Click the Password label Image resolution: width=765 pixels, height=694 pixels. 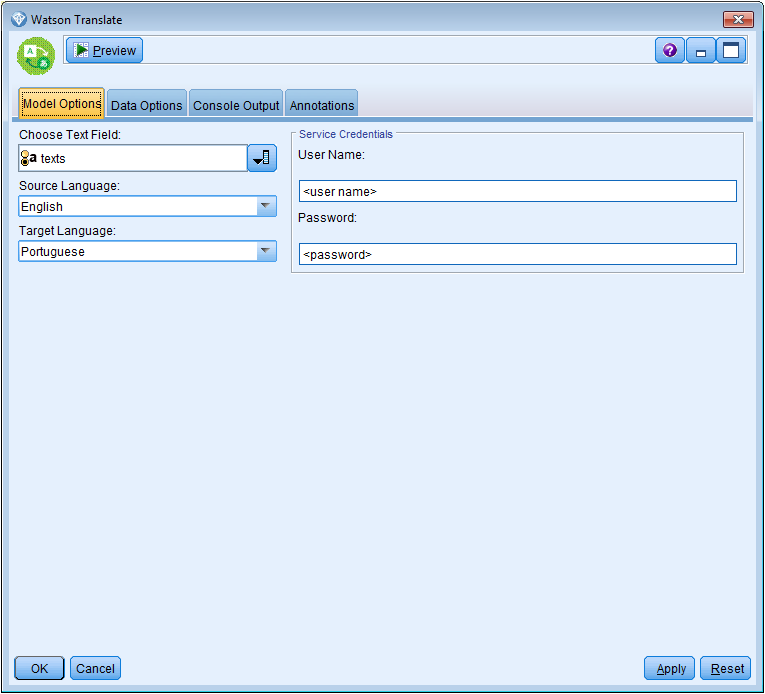tap(327, 218)
